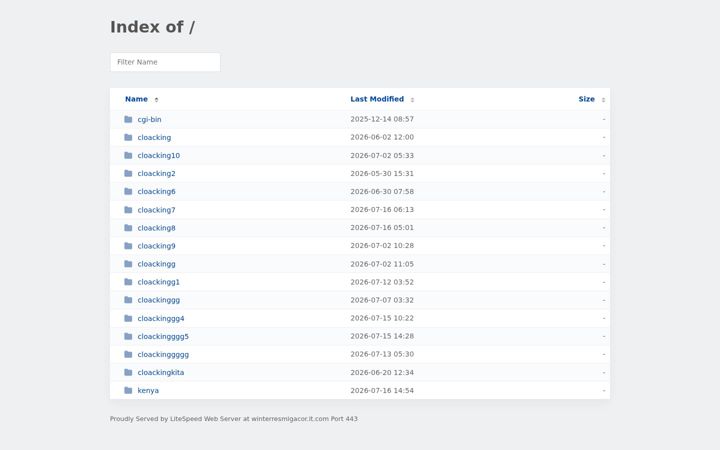The height and width of the screenshot is (450, 720).
Task: Click the folder icon beside cloacking7
Action: (128, 210)
